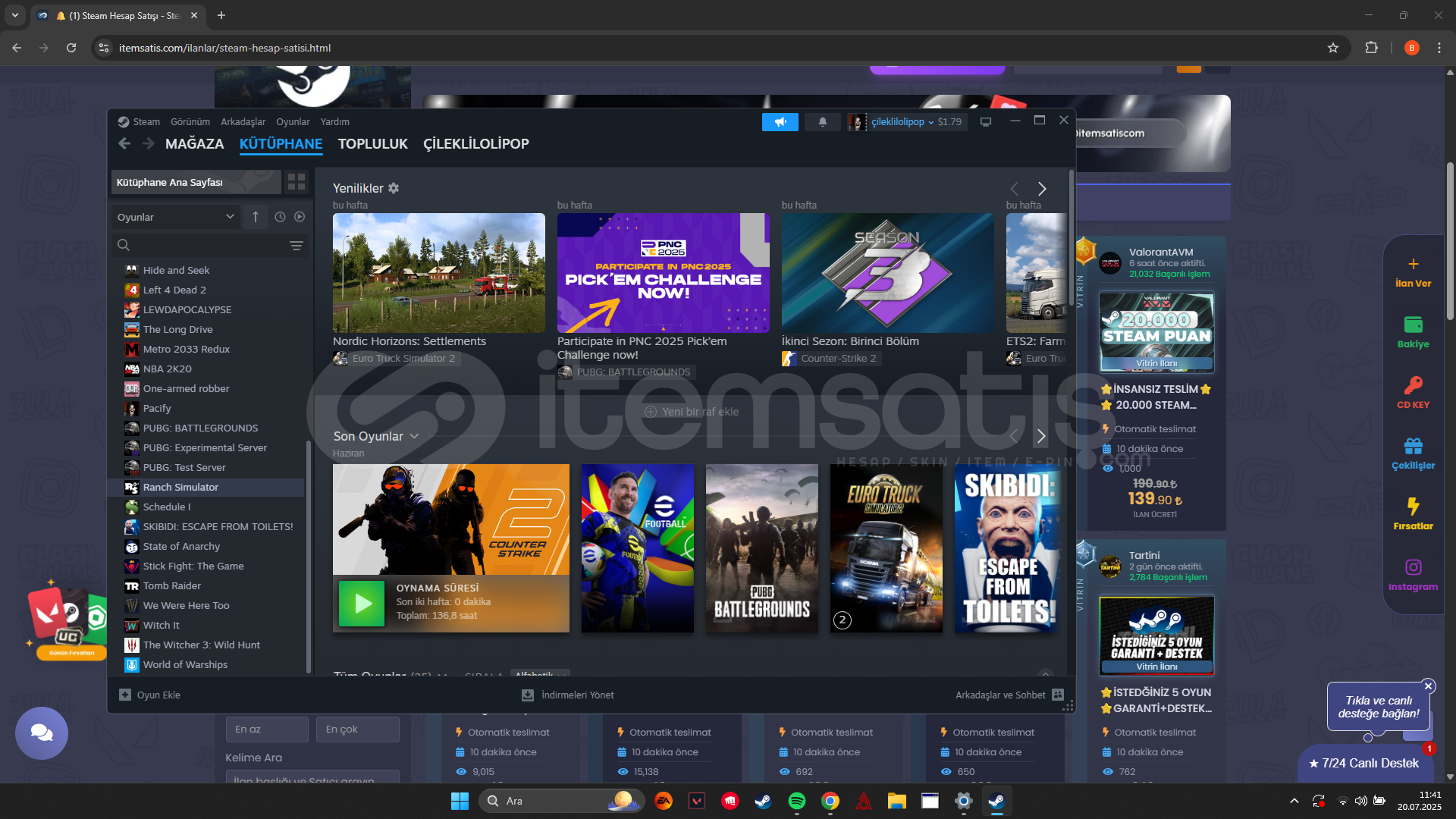Open İkinci Sezon Season 3 thumbnail
The height and width of the screenshot is (819, 1456).
(x=888, y=273)
